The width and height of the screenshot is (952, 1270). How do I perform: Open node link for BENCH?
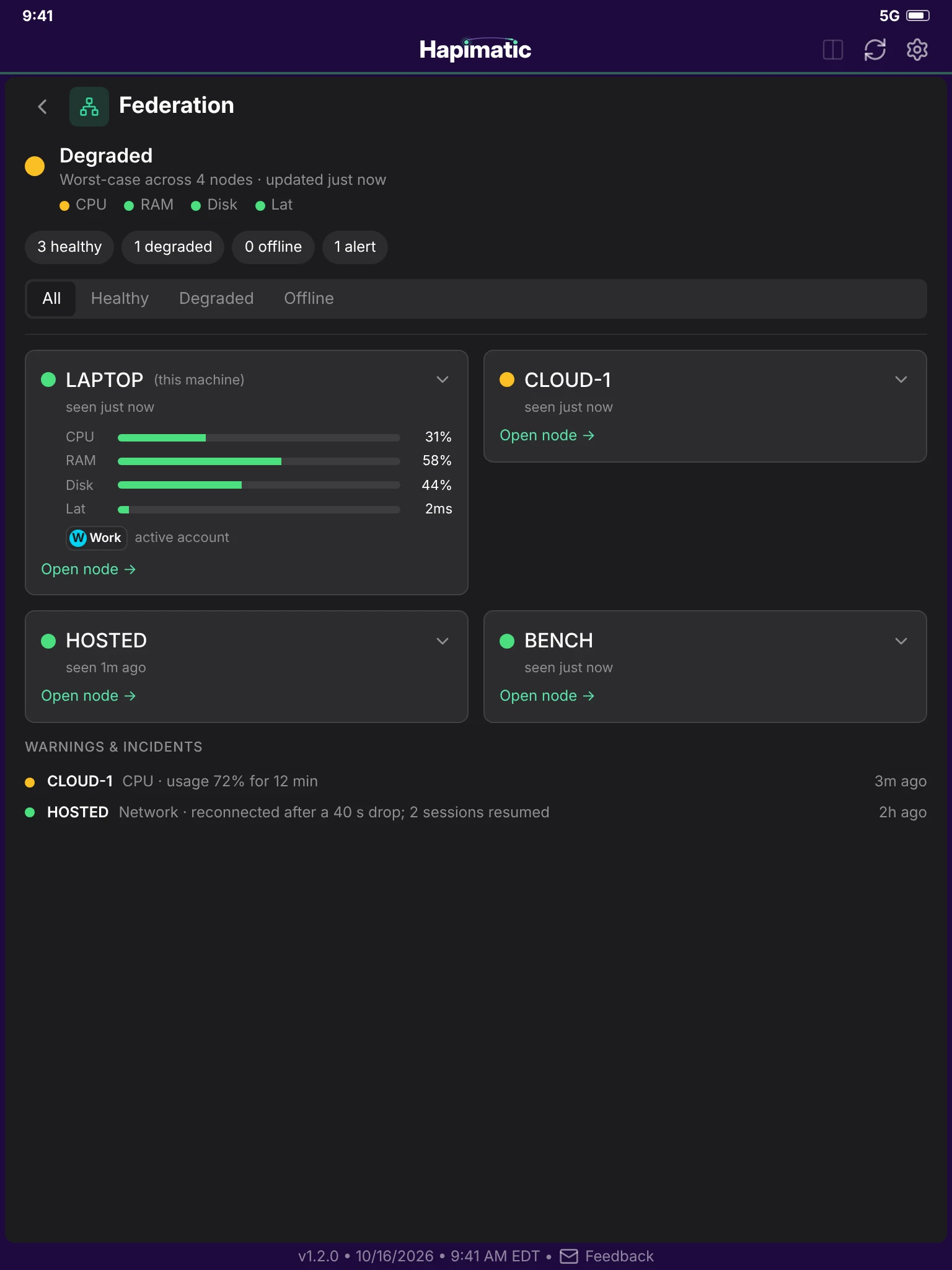pyautogui.click(x=547, y=696)
